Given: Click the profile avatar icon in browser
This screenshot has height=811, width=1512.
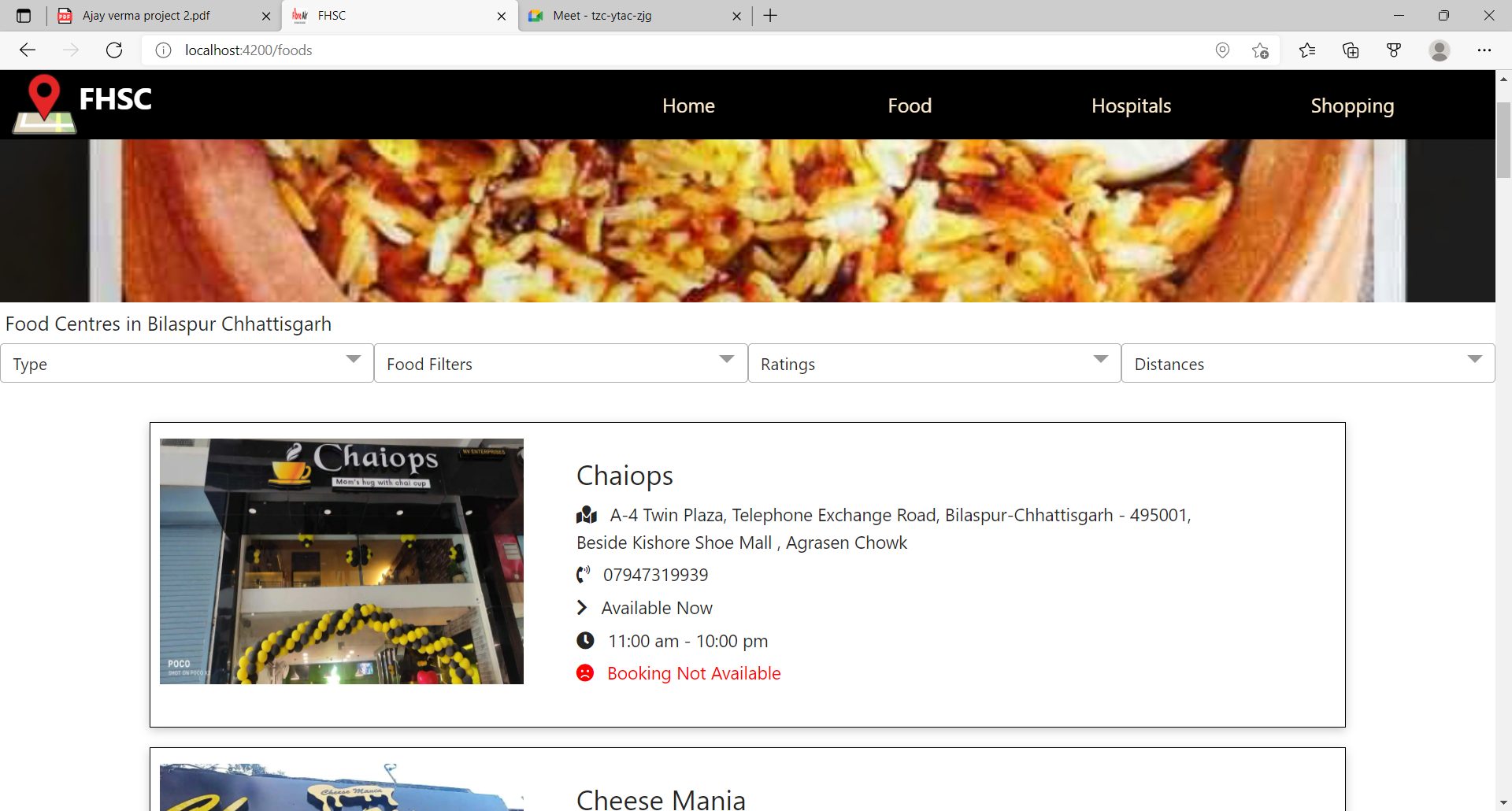Looking at the screenshot, I should 1440,50.
